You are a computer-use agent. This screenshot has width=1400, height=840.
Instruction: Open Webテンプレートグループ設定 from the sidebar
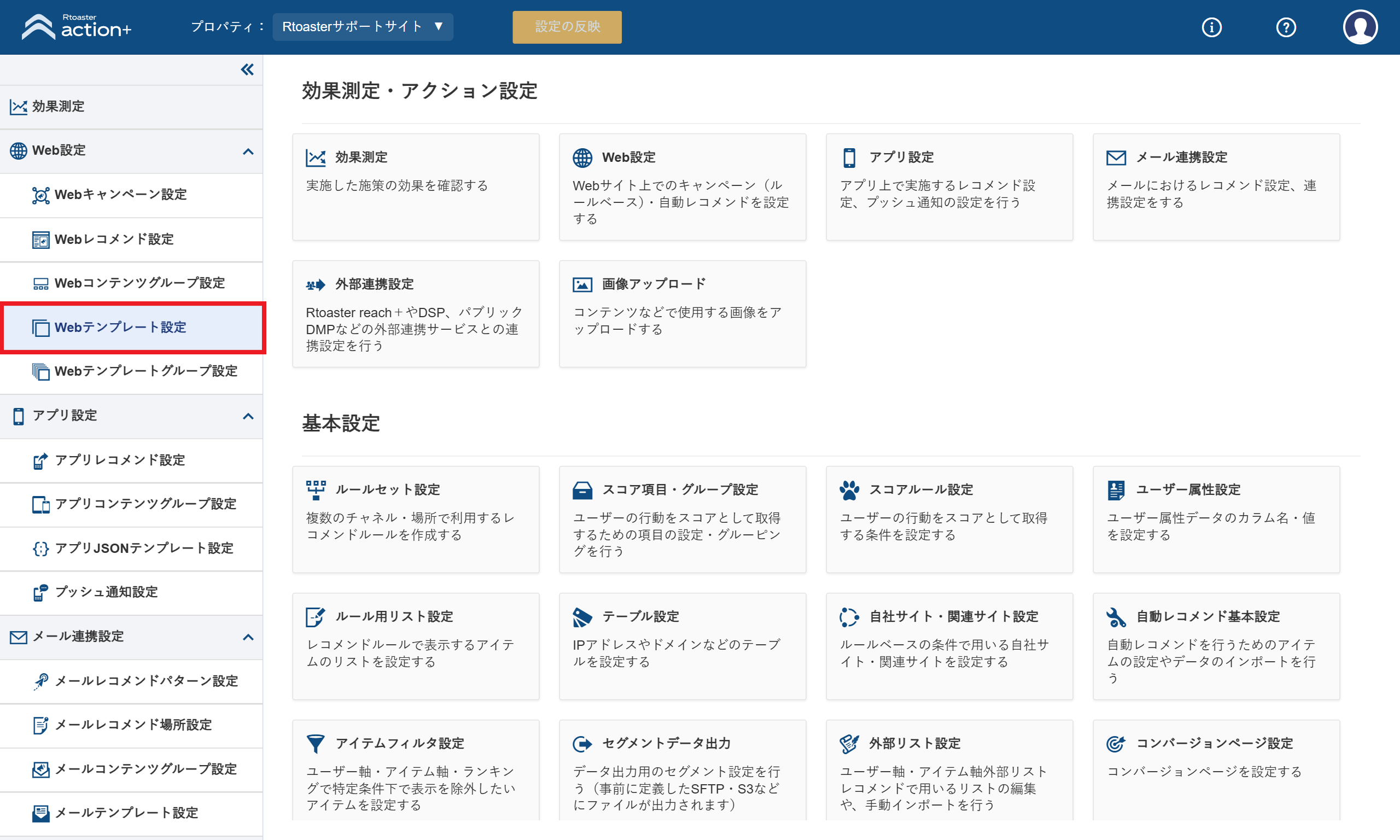[x=131, y=372]
